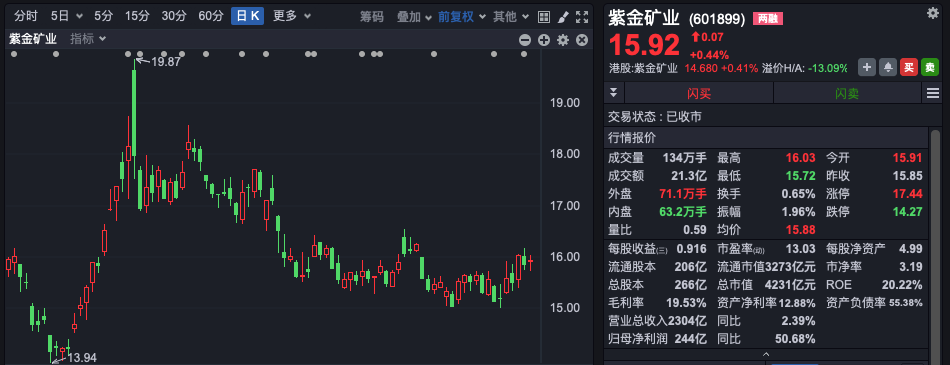Zoom out chart with minus circle icon
Viewport: 950px width, 365px height.
point(525,40)
